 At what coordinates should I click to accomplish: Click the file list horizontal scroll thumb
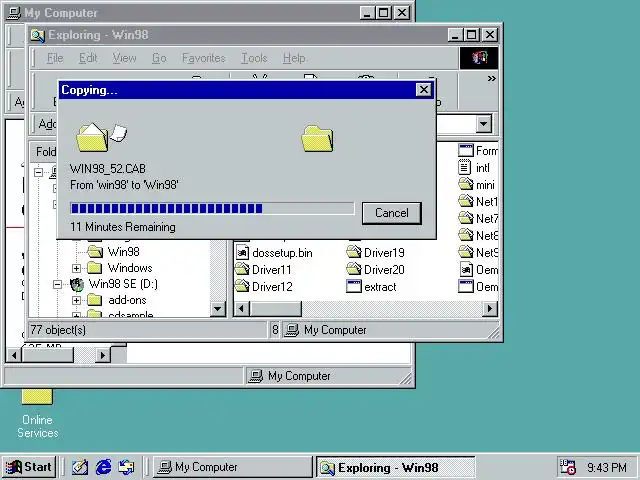276,309
